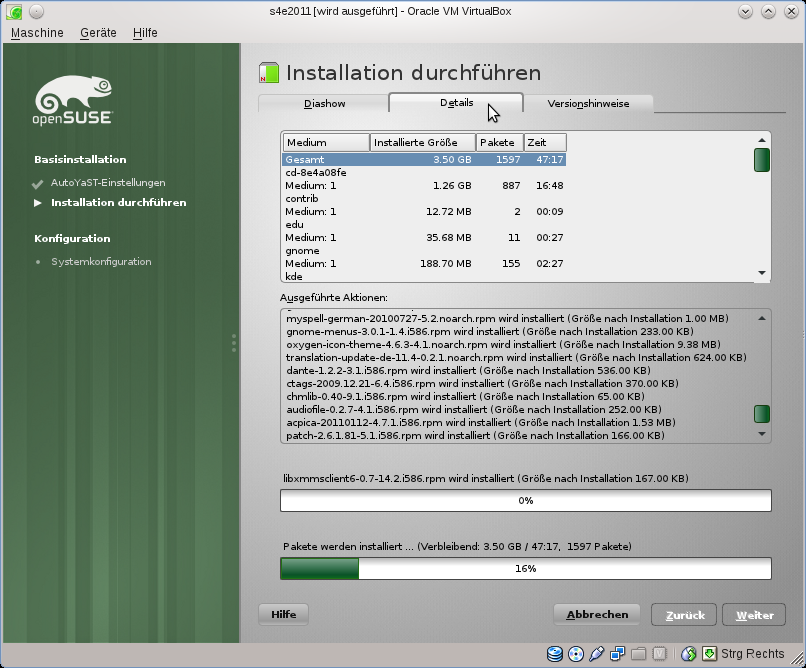Select the Gesamt row in the table
Image resolution: width=806 pixels, height=668 pixels.
(x=424, y=159)
